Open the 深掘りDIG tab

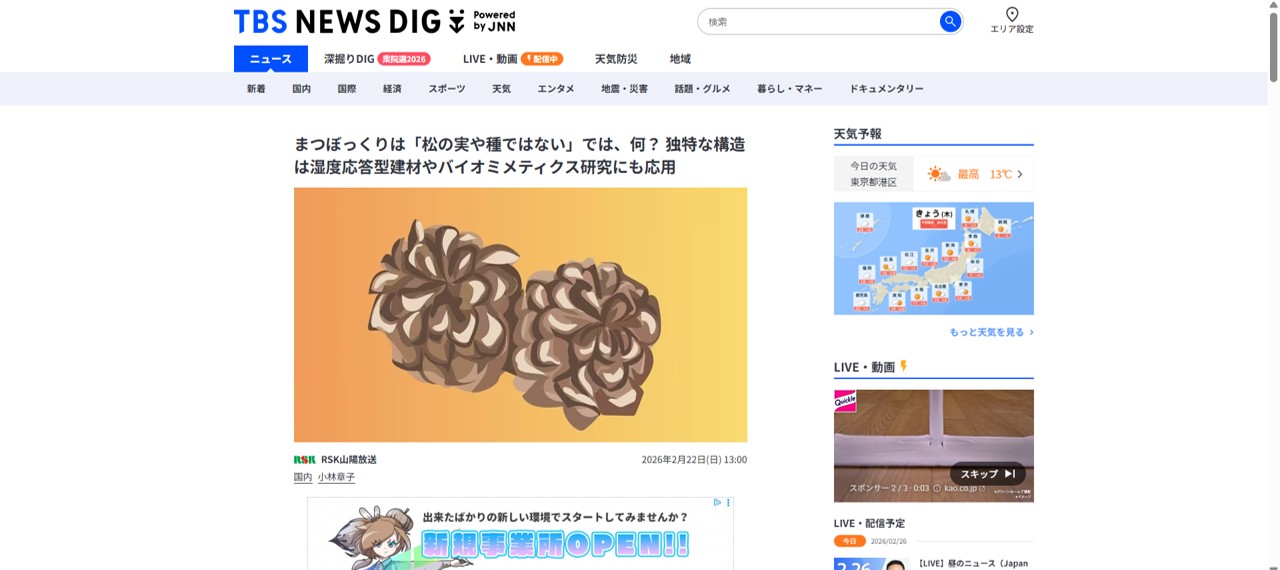tap(377, 59)
